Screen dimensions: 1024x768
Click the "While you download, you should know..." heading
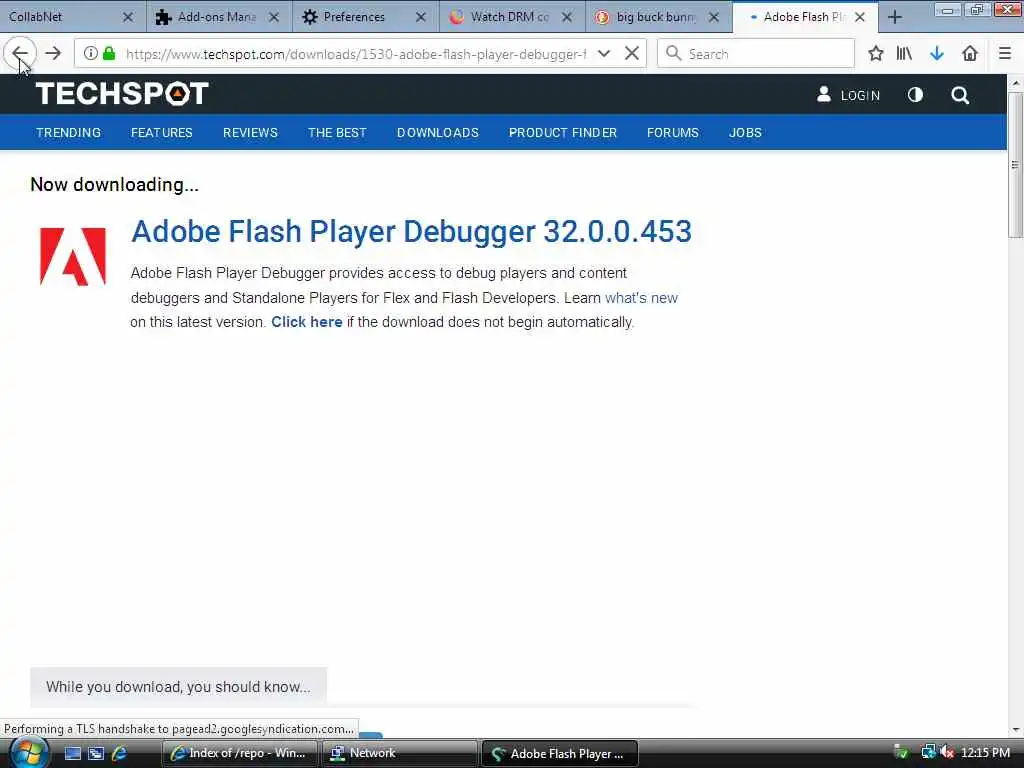coord(178,687)
